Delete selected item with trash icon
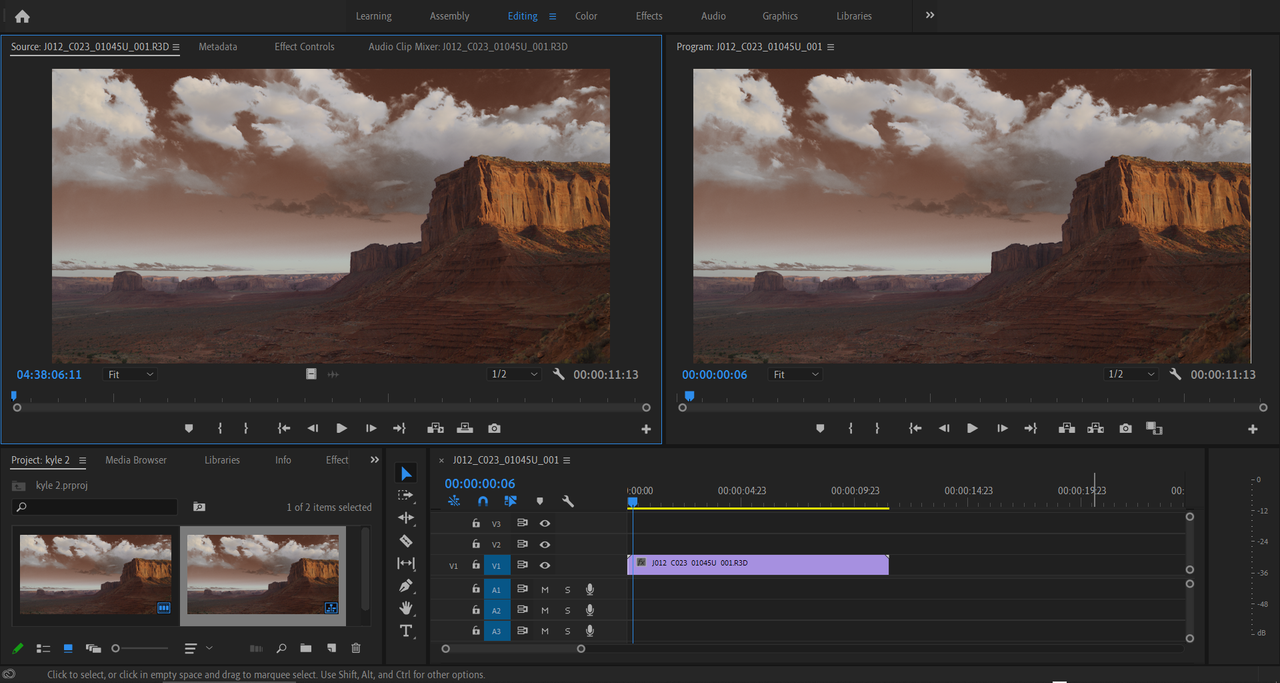The height and width of the screenshot is (683, 1280). click(356, 648)
